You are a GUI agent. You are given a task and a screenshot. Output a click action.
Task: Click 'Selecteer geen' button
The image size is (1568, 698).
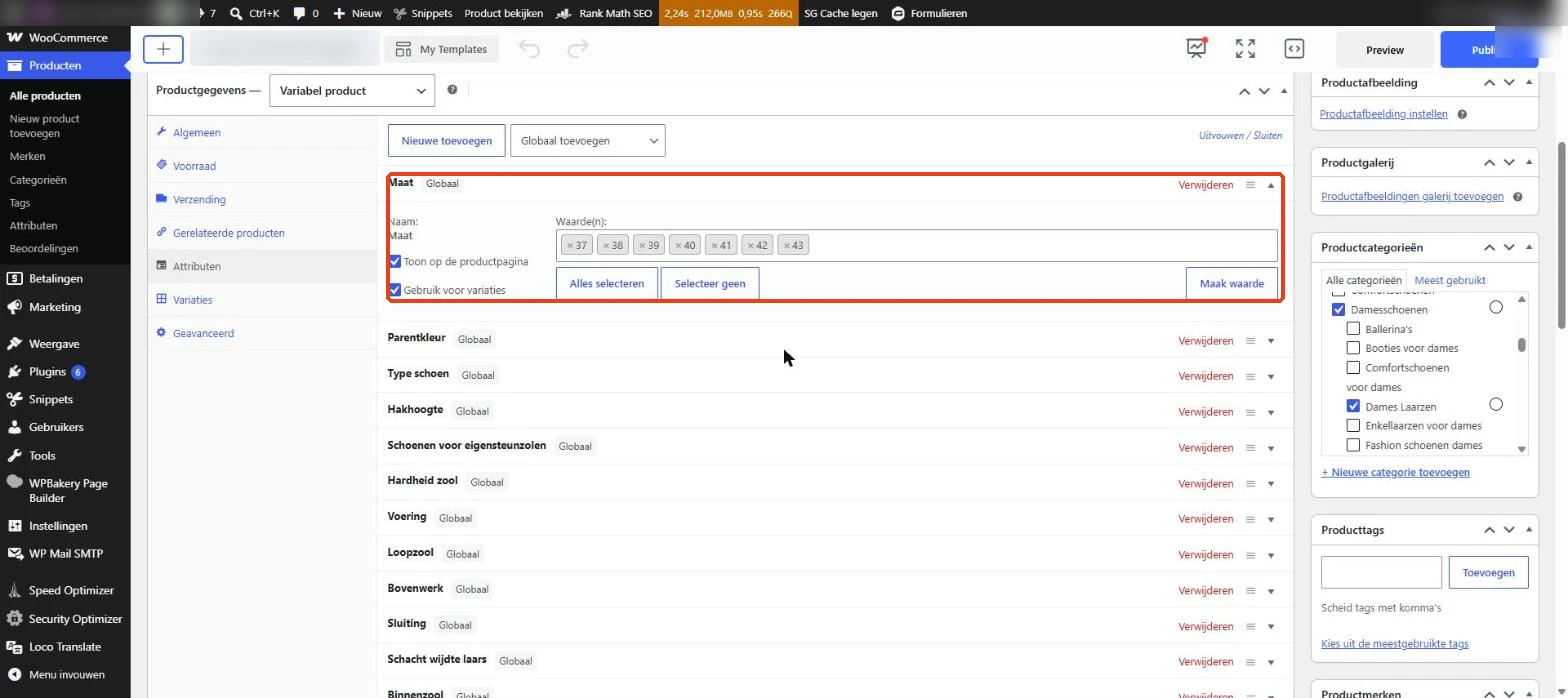pos(710,284)
